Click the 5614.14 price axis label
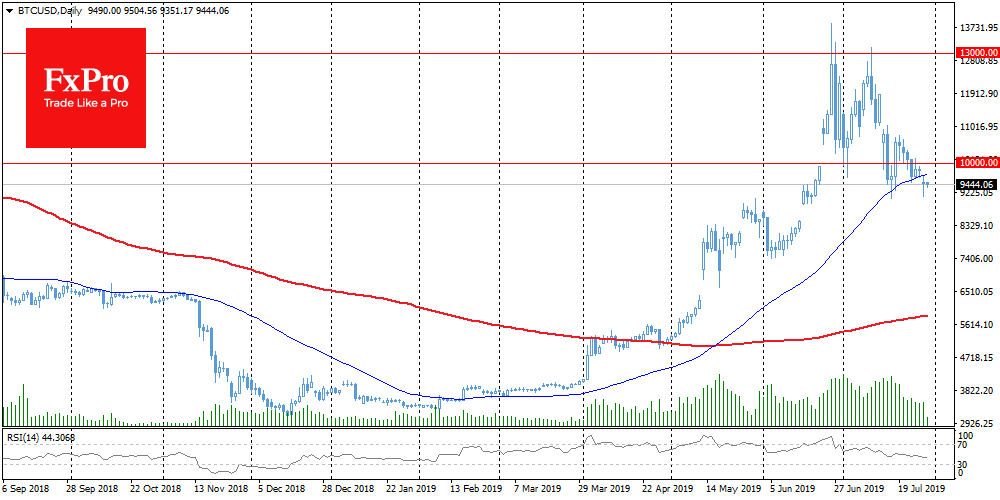This screenshot has width=1000, height=500. pos(975,325)
